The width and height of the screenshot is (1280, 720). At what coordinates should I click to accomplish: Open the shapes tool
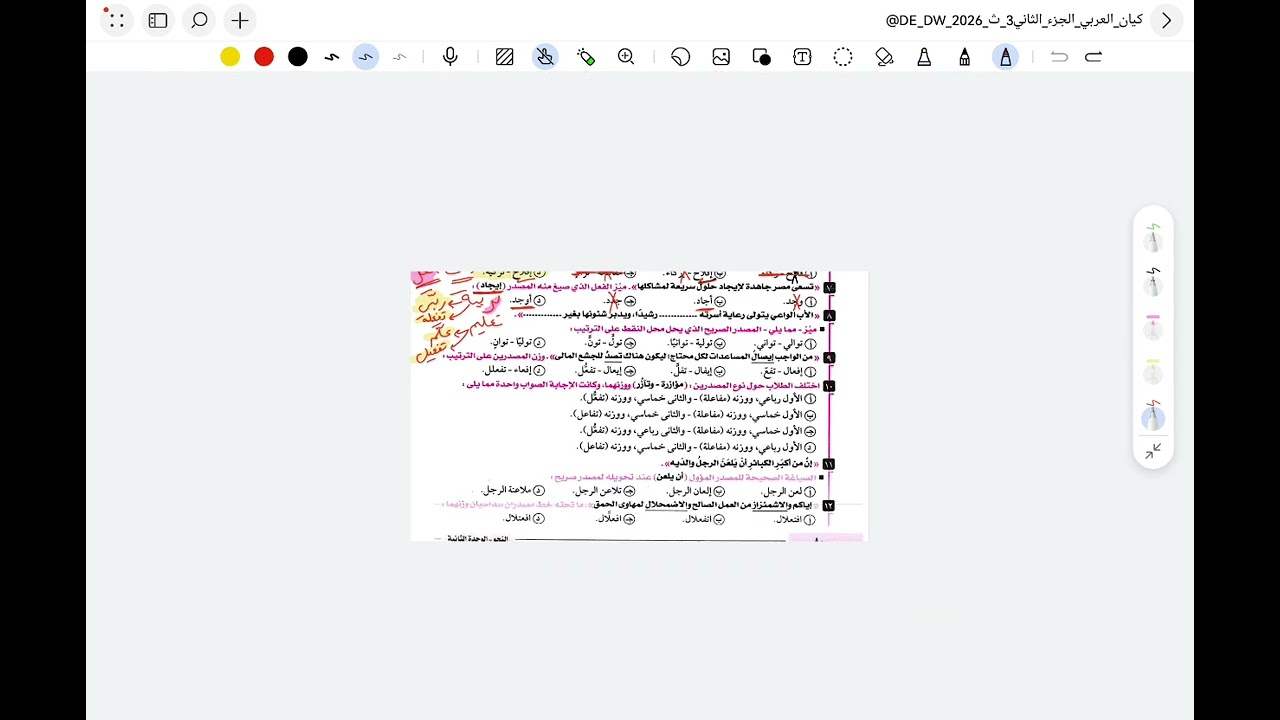coord(761,57)
